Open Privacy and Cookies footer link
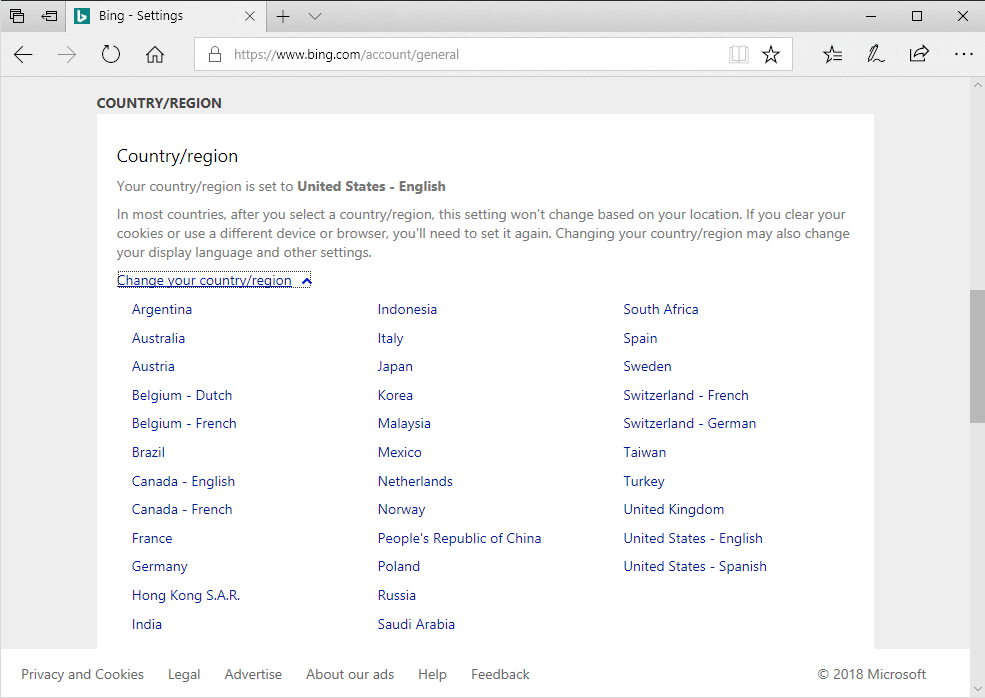This screenshot has height=698, width=985. click(x=82, y=674)
